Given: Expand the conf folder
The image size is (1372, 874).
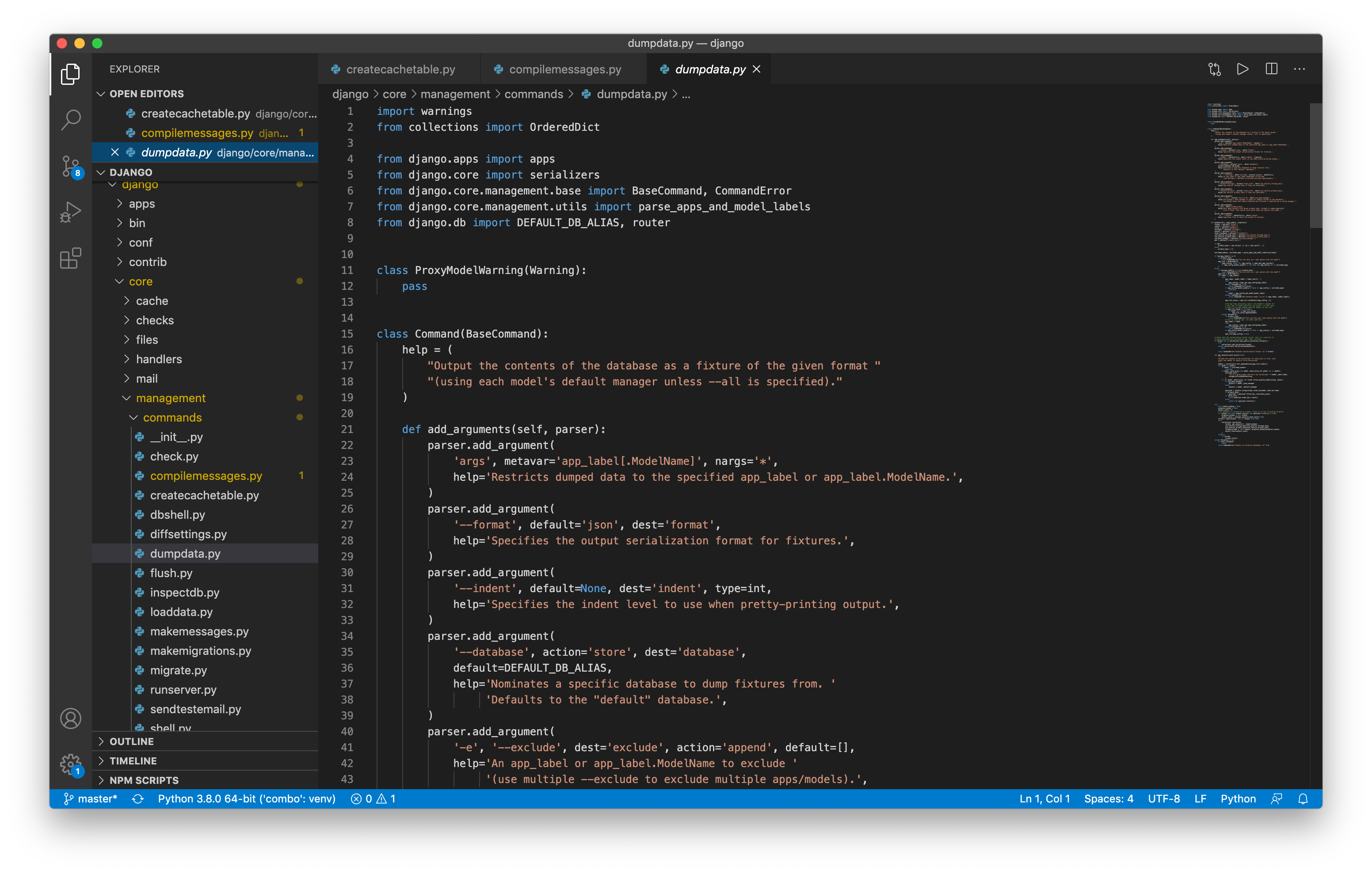Looking at the screenshot, I should pos(205,242).
